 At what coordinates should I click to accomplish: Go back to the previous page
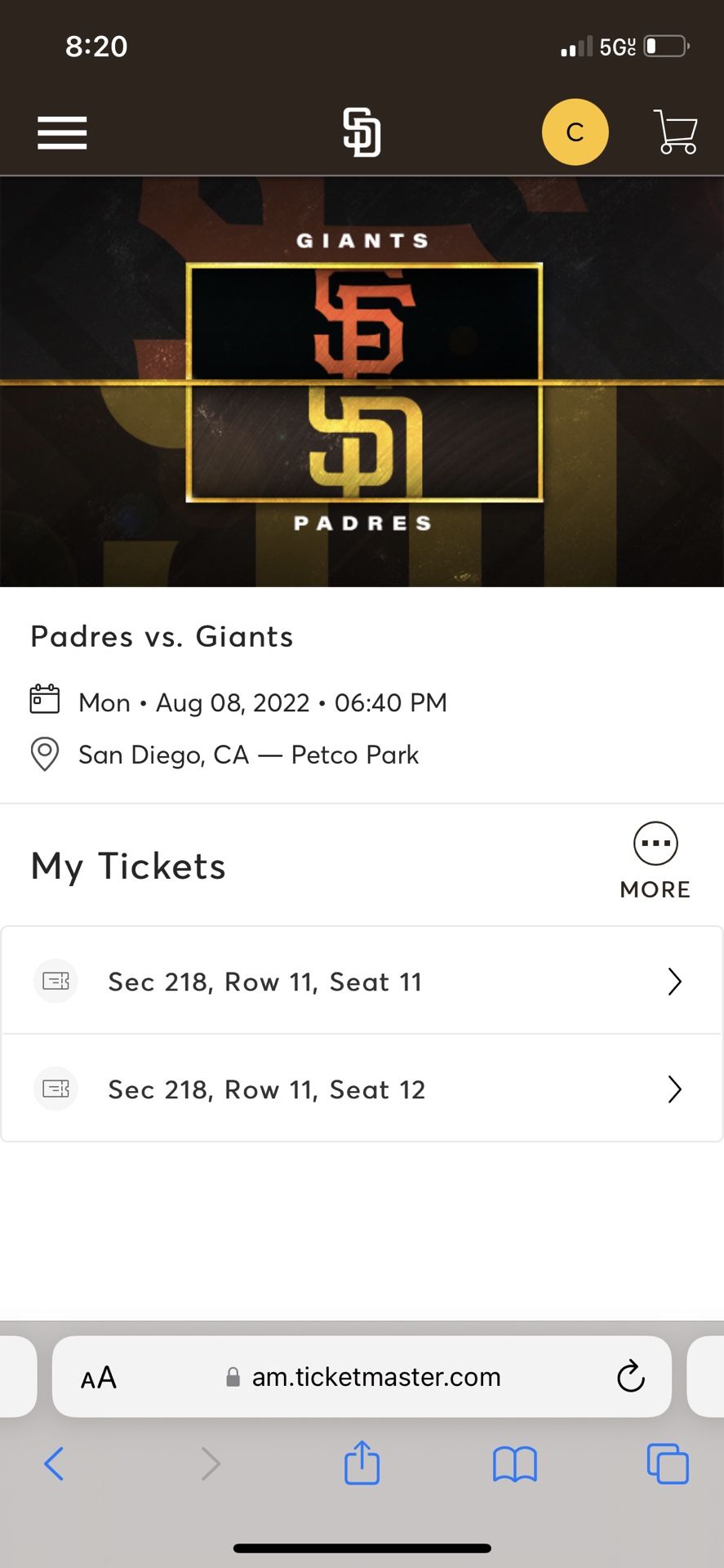(54, 1463)
